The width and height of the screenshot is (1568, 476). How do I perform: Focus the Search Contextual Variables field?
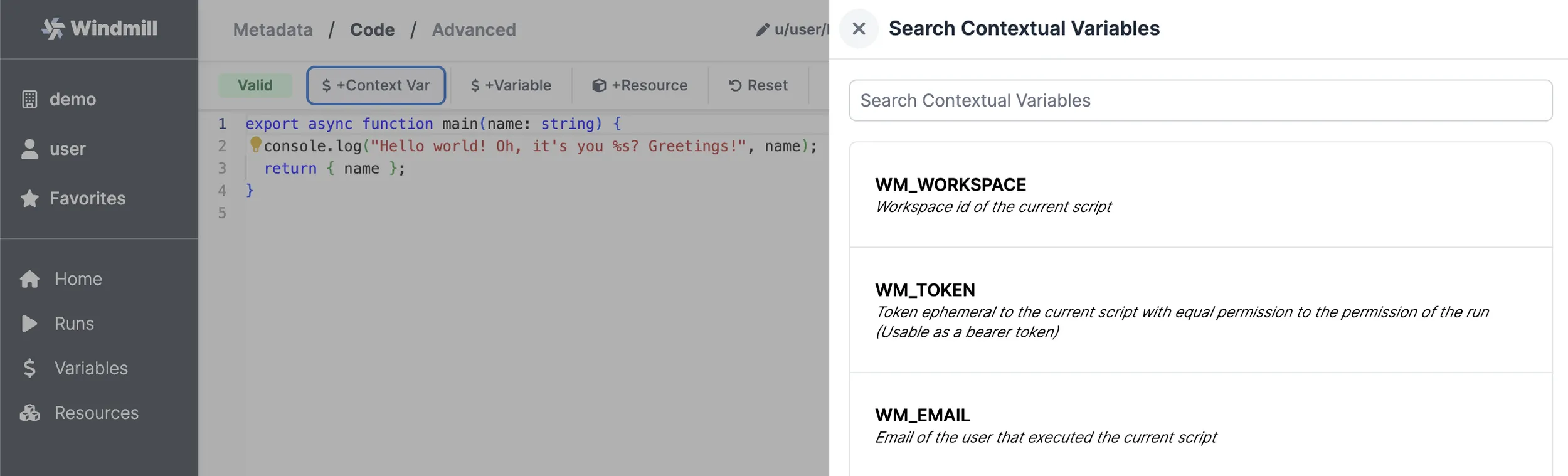(x=1200, y=100)
